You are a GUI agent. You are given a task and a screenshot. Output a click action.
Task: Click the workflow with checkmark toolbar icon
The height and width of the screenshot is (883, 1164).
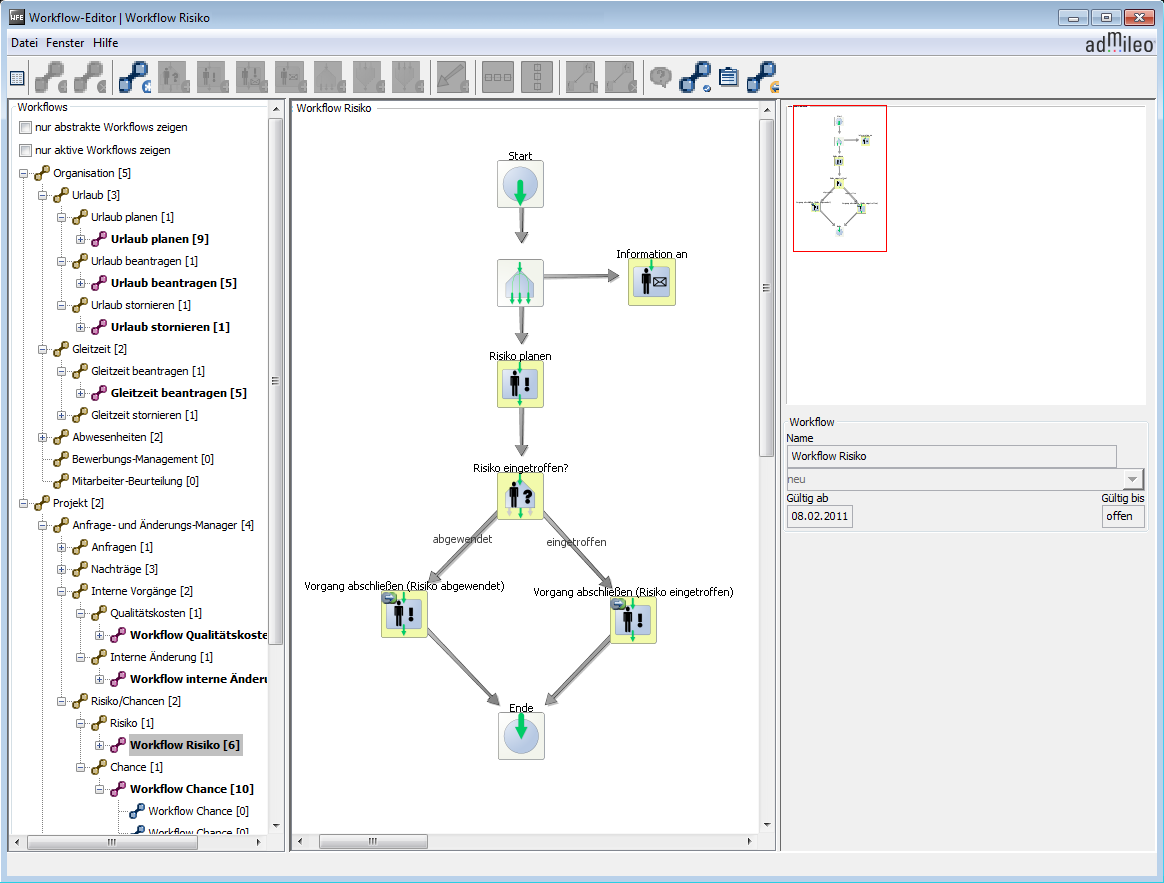point(696,77)
